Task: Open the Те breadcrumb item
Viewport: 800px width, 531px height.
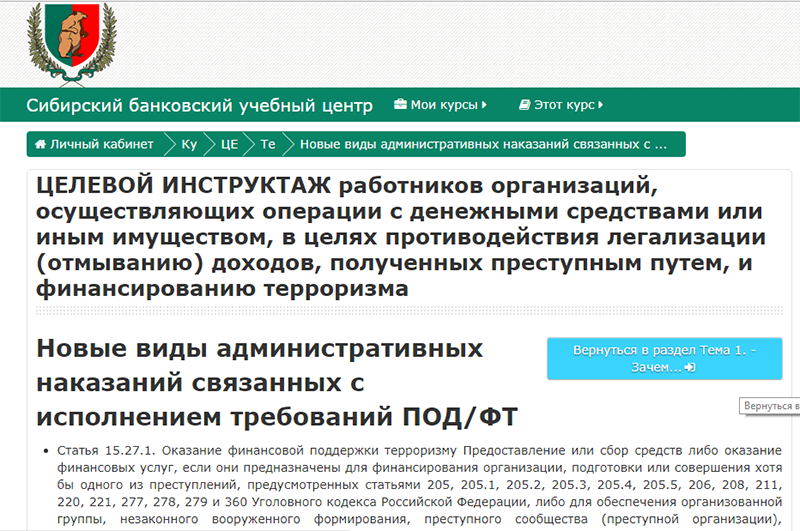Action: [x=268, y=144]
